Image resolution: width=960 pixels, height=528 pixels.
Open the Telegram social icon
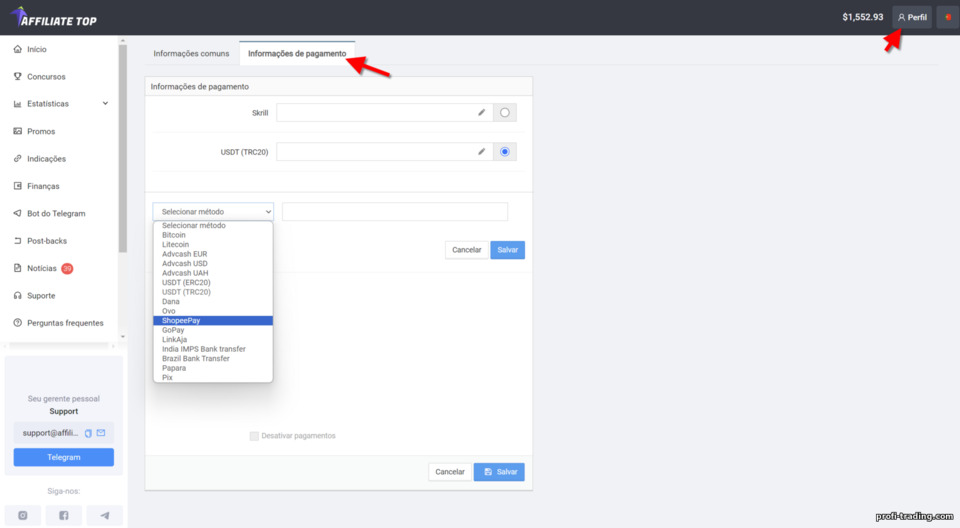pyautogui.click(x=105, y=516)
